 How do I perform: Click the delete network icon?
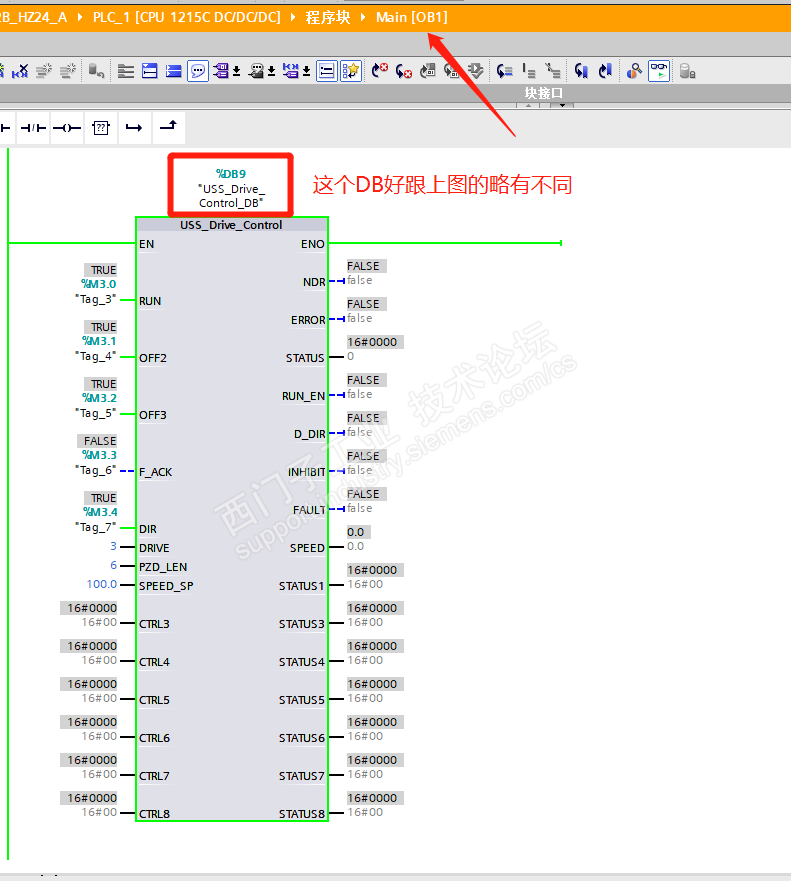click(x=20, y=71)
